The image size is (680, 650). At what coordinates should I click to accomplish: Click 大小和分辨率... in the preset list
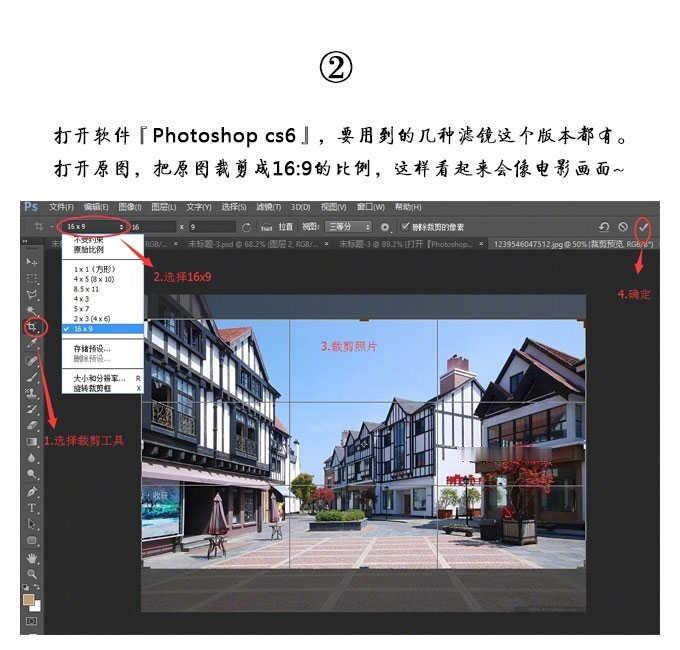click(103, 378)
